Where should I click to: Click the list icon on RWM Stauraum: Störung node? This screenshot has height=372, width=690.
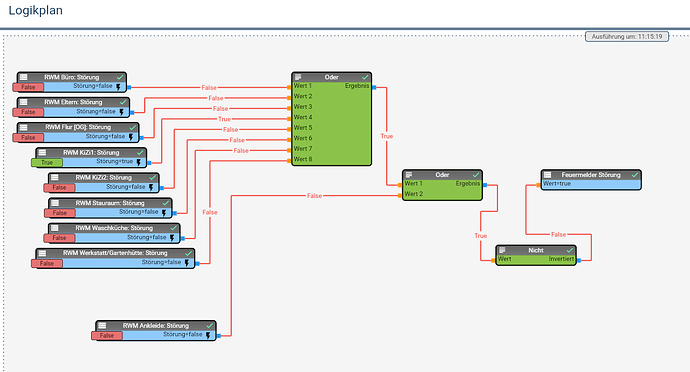[x=55, y=203]
